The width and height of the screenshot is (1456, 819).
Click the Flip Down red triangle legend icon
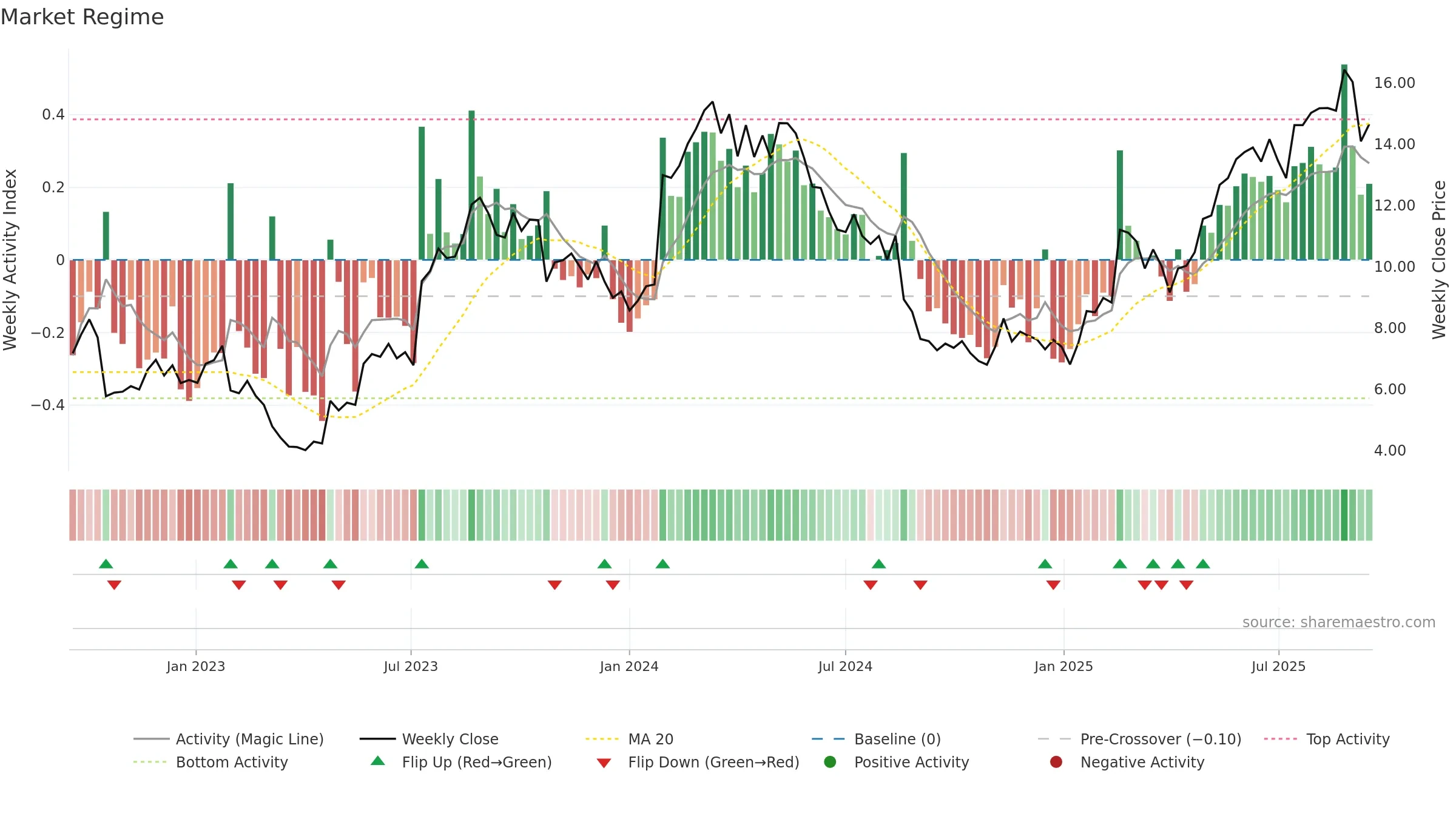click(x=604, y=763)
